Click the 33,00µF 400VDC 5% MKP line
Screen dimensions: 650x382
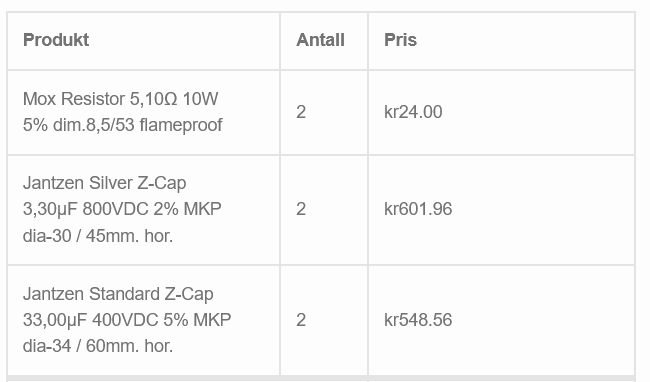[127, 320]
